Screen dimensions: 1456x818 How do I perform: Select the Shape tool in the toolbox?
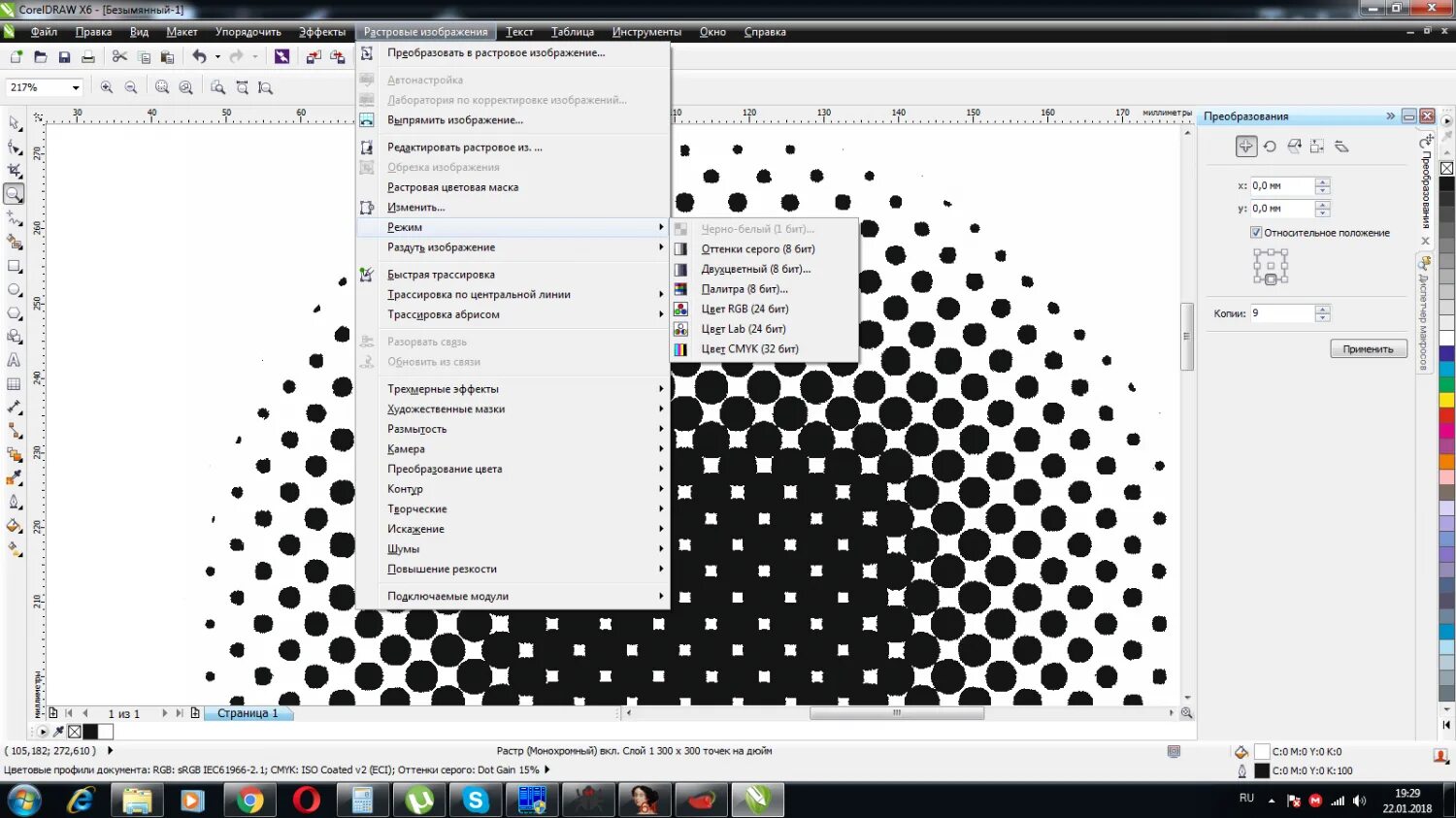14,147
